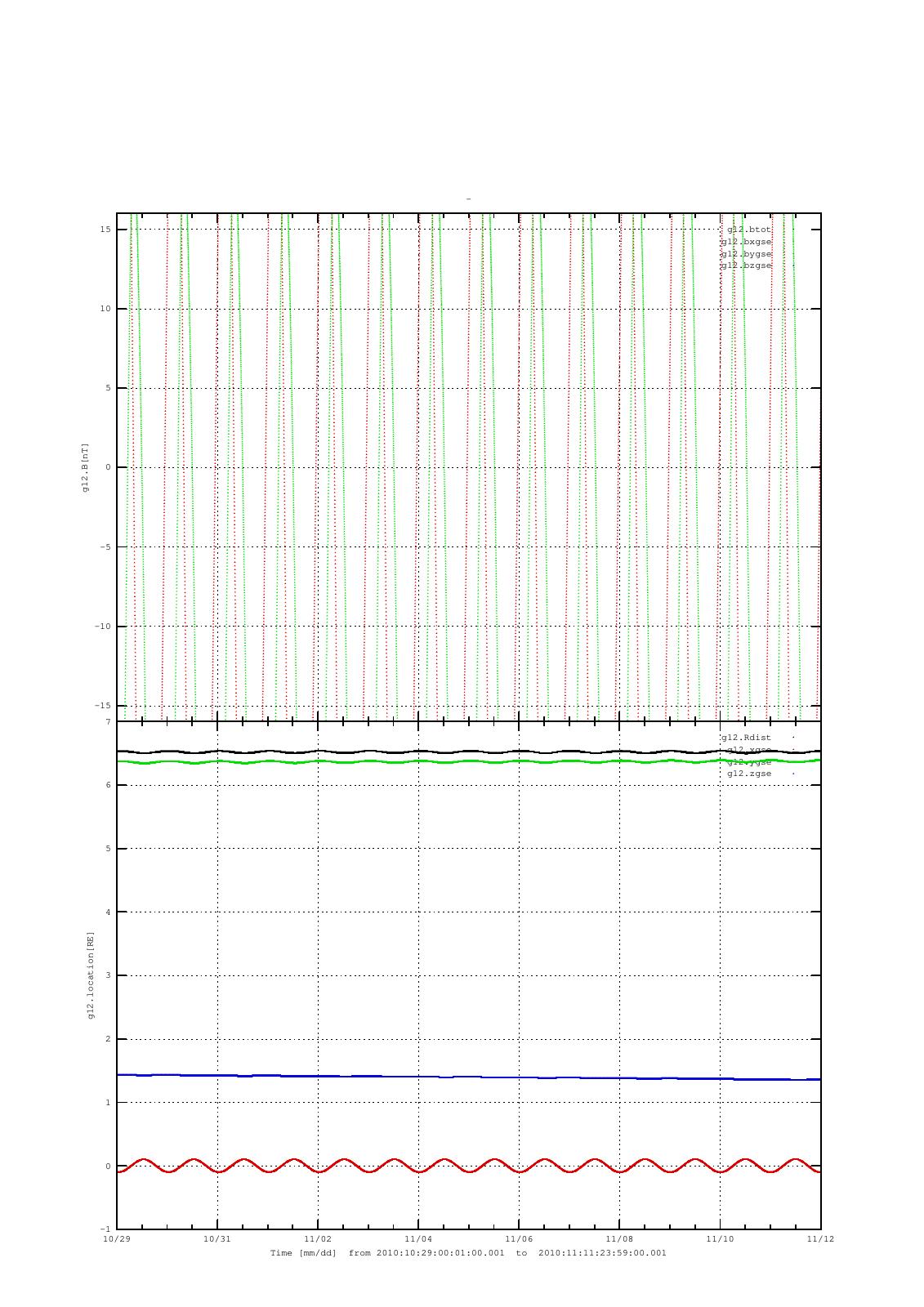Click the 11/06 date tick label
924x1307 pixels.
click(x=519, y=1238)
